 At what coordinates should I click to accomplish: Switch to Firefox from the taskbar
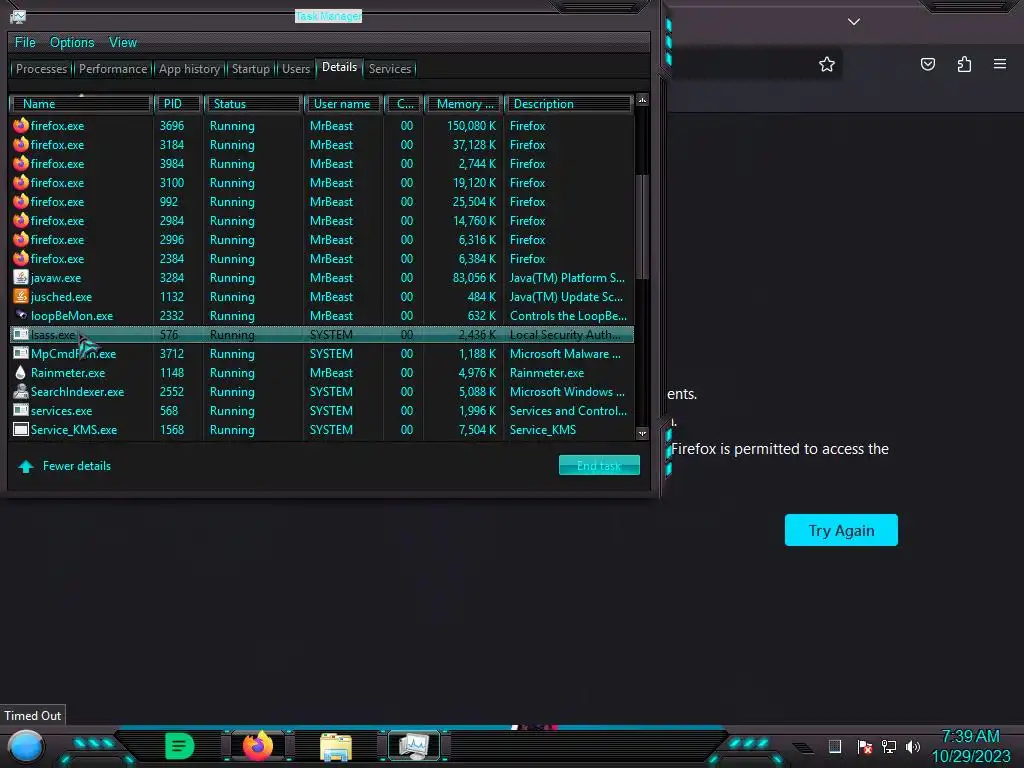tap(257, 746)
